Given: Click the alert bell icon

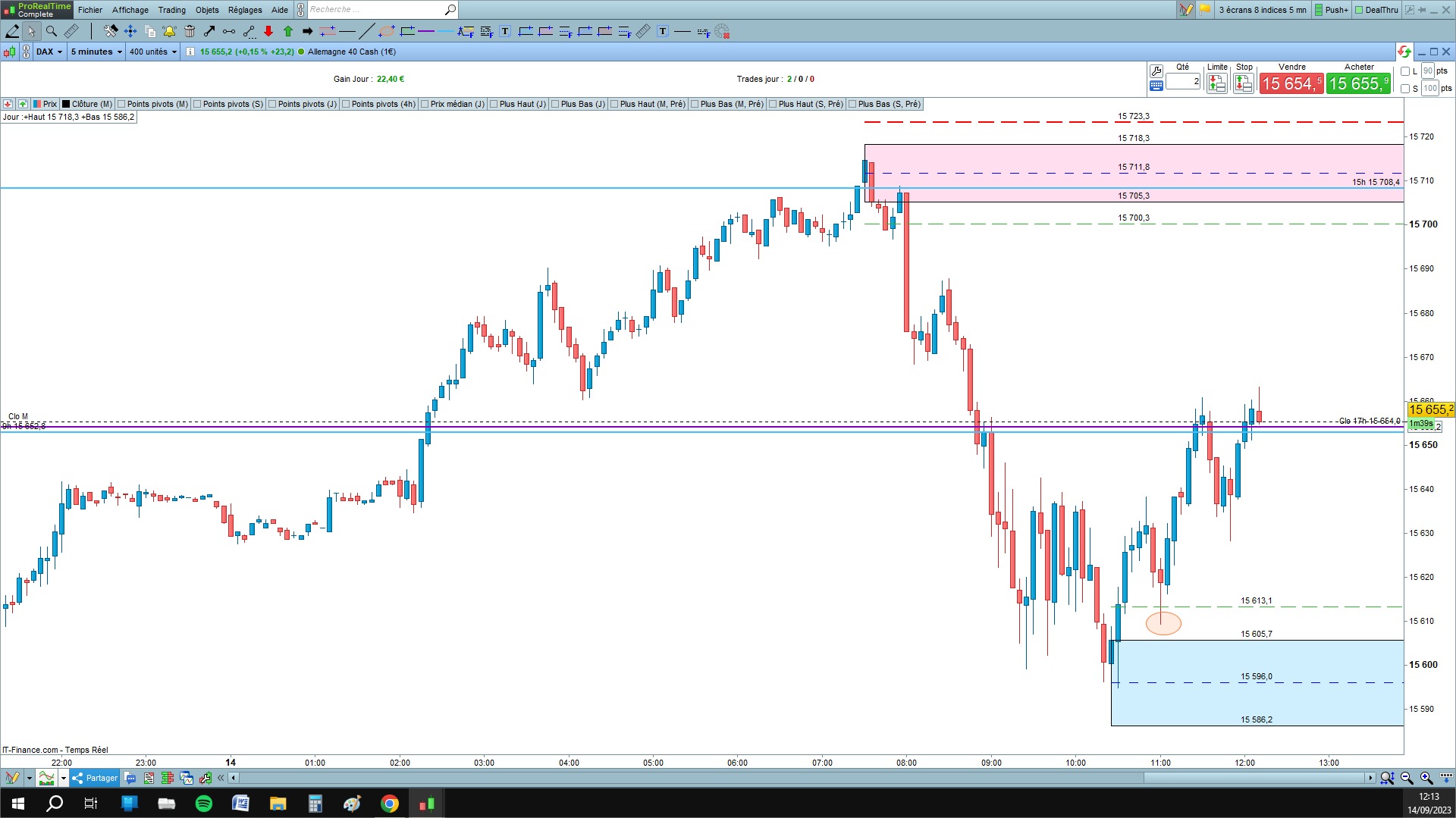Looking at the screenshot, I should [169, 31].
